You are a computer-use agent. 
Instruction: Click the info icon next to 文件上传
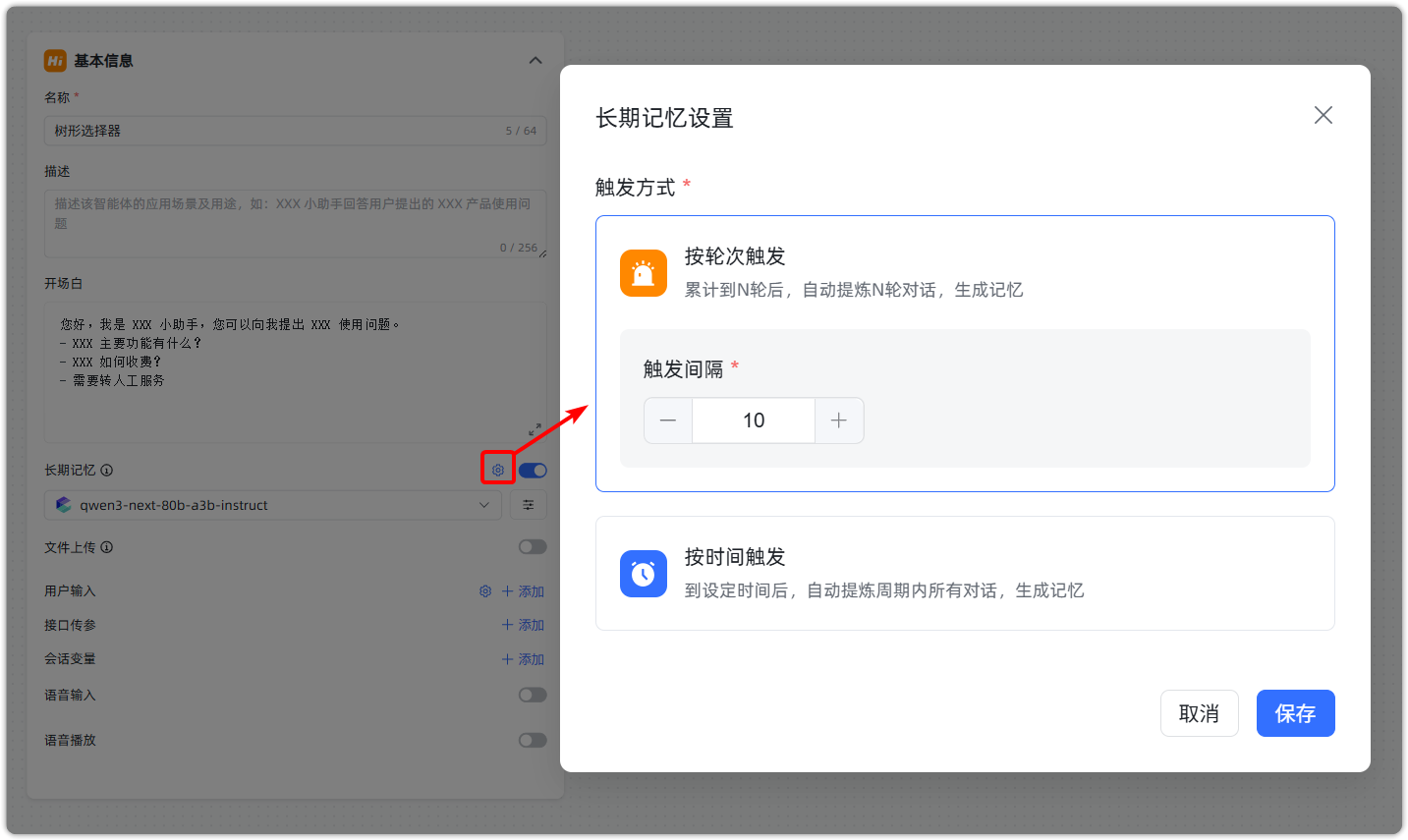[x=107, y=547]
